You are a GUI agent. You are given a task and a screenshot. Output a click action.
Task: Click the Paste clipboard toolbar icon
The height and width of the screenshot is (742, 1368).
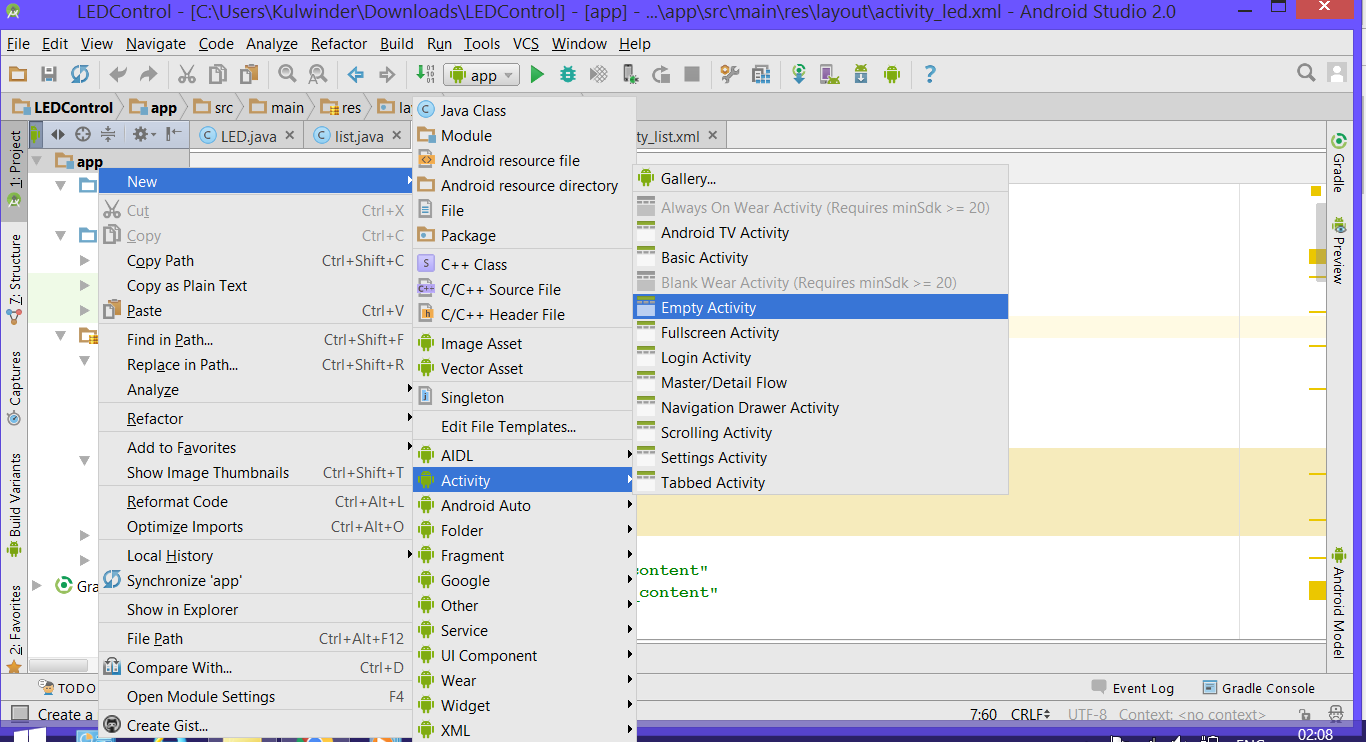click(x=249, y=74)
